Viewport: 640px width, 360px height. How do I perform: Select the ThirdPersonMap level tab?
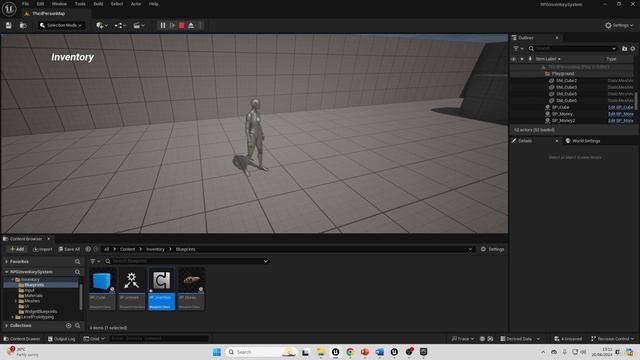pyautogui.click(x=48, y=13)
